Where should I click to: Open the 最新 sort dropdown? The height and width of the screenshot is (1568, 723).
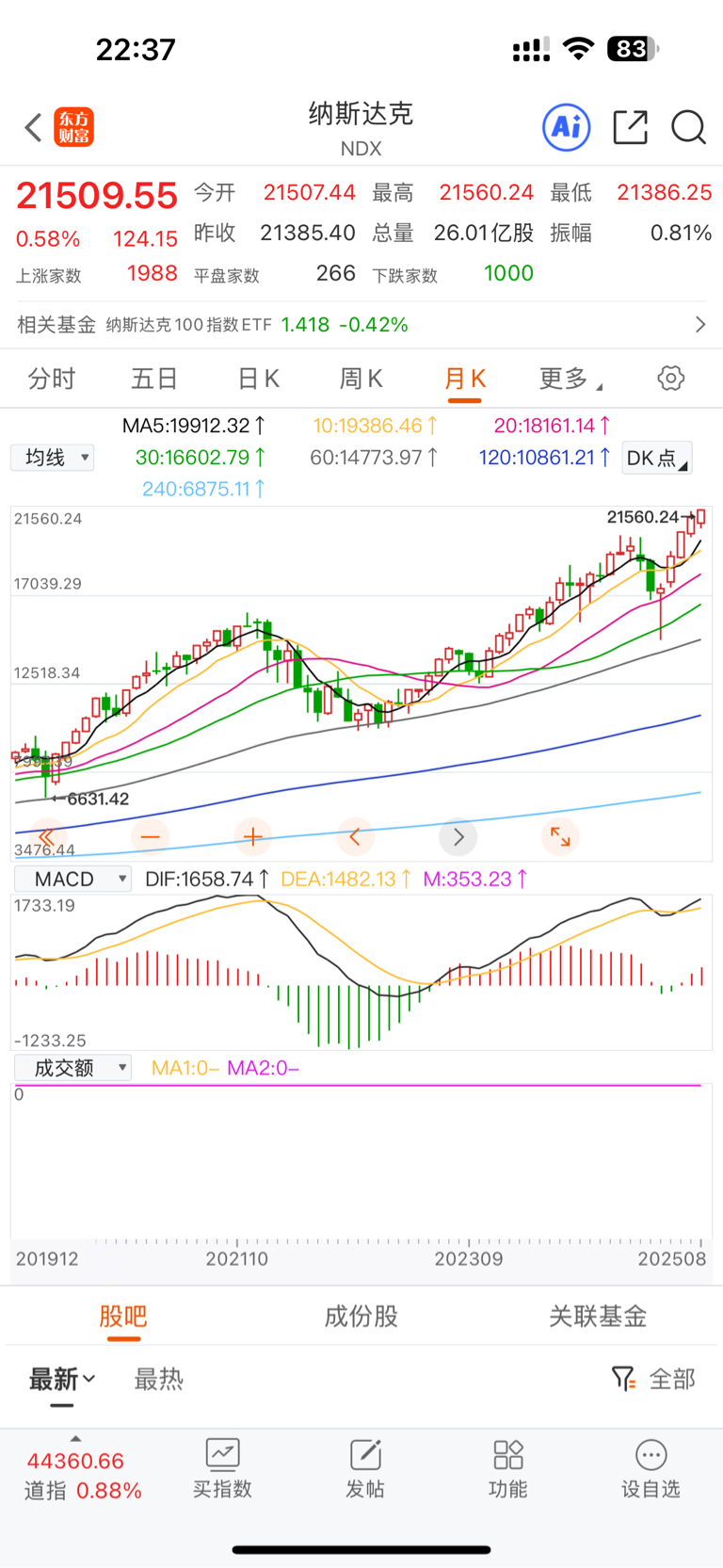tap(62, 1380)
